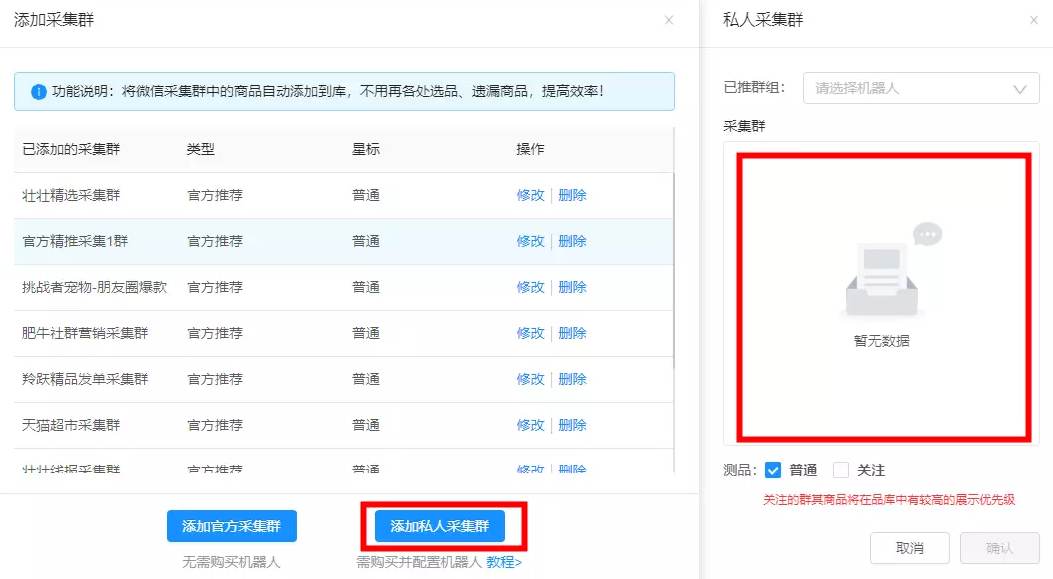Viewport: 1053px width, 579px height.
Task: Click 修改 for 挑战者宠物-朋友圈爆款
Action: (x=530, y=287)
